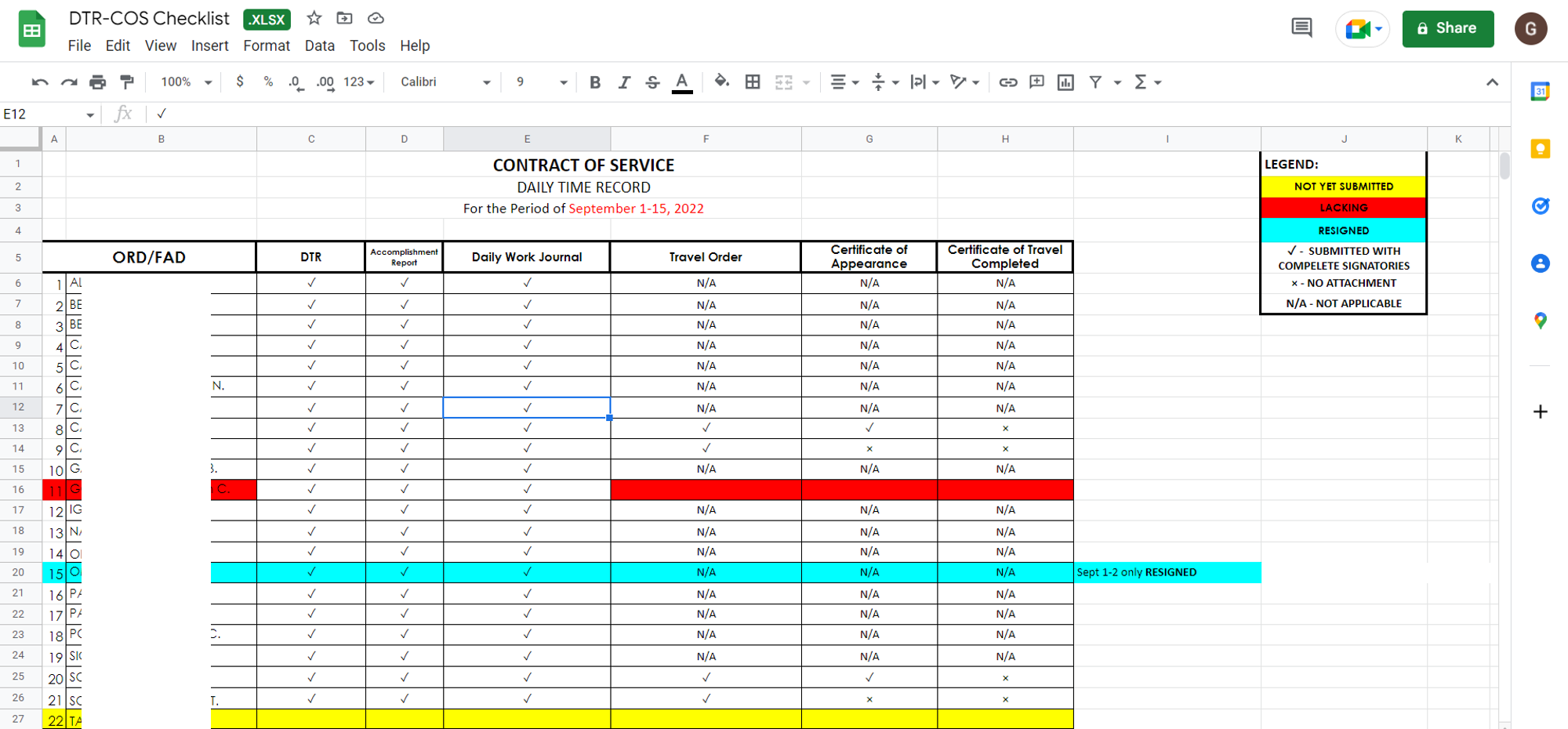Click the green Share button
This screenshot has height=729, width=1568.
click(1447, 28)
